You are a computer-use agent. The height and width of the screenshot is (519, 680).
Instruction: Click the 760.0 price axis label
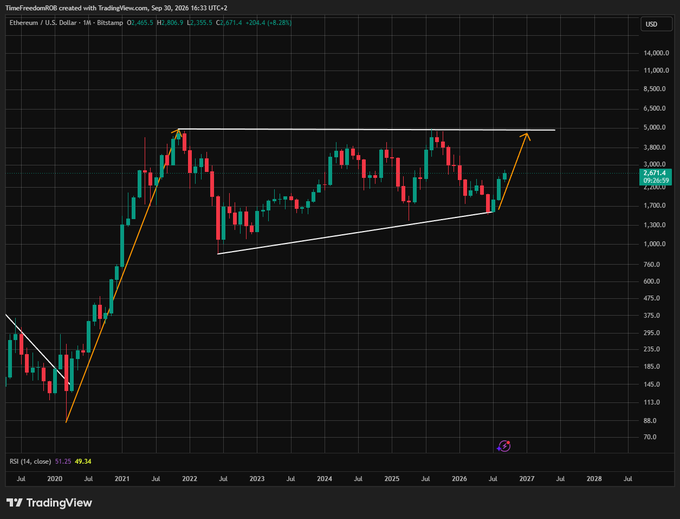pos(652,264)
